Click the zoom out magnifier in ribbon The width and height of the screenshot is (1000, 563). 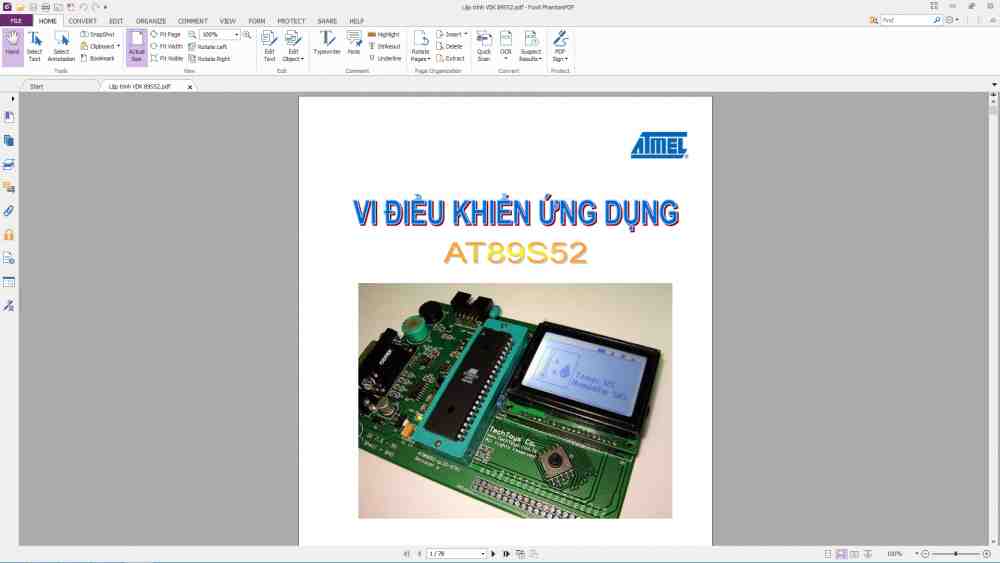(192, 34)
